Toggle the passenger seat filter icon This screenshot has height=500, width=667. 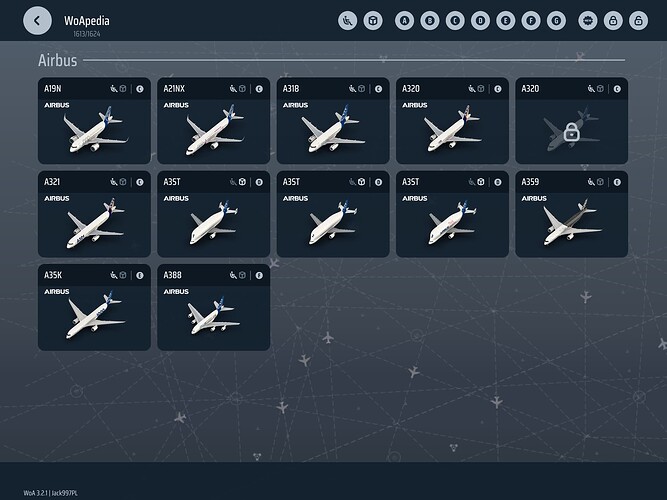pyautogui.click(x=347, y=20)
